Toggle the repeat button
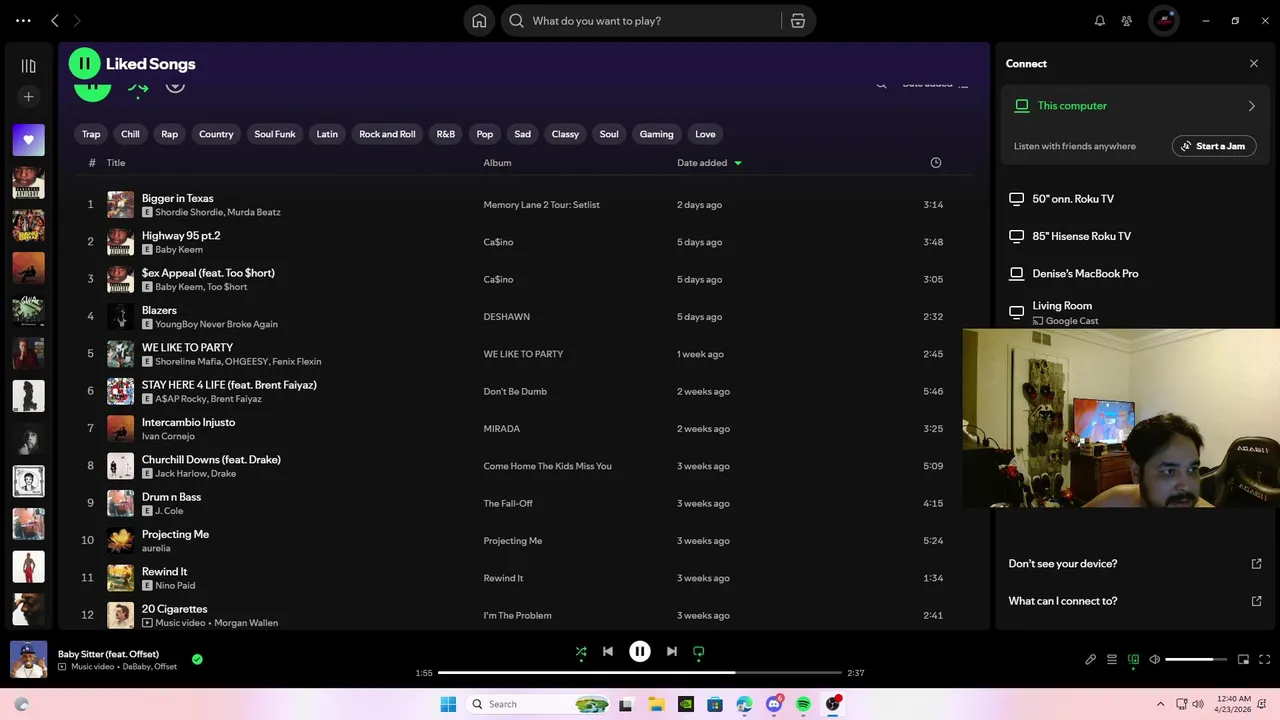1280x720 pixels. 699,651
